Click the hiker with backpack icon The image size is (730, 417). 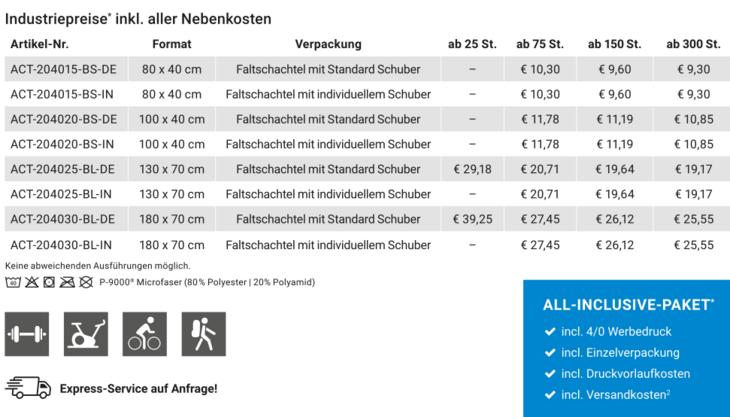coord(204,334)
